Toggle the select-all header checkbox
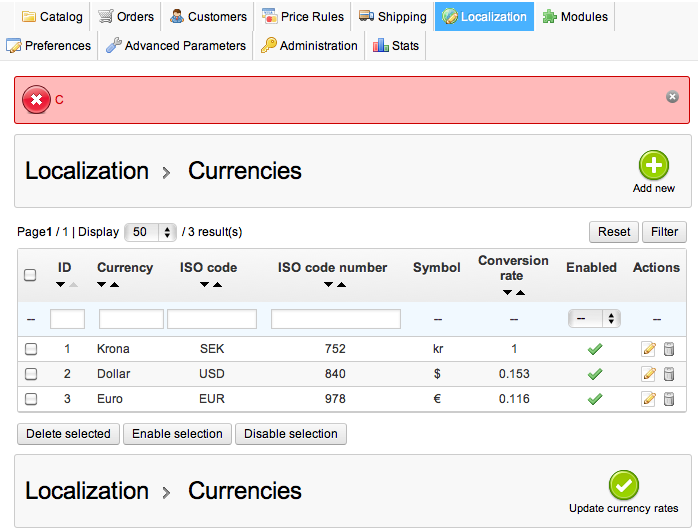Image resolution: width=698 pixels, height=532 pixels. 30,275
